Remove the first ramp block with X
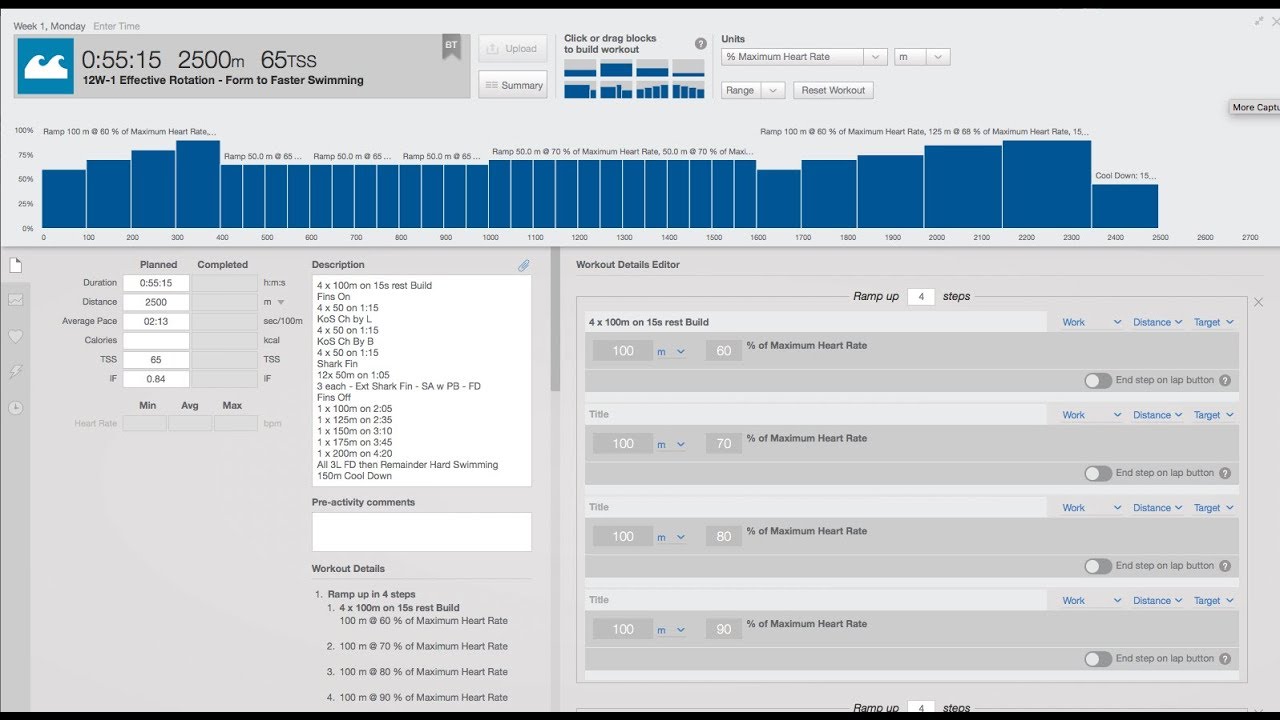1280x720 pixels. [1258, 302]
